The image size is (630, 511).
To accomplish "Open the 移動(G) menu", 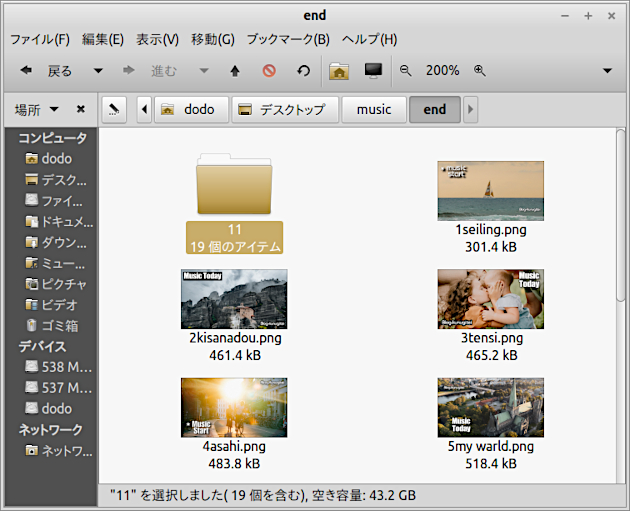I will tap(213, 39).
